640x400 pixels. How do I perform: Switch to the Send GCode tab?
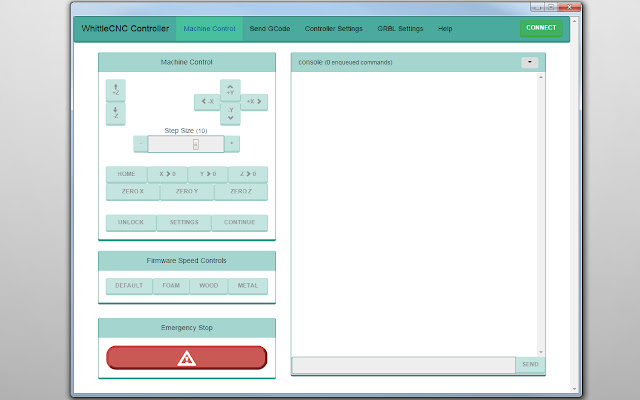(x=269, y=28)
